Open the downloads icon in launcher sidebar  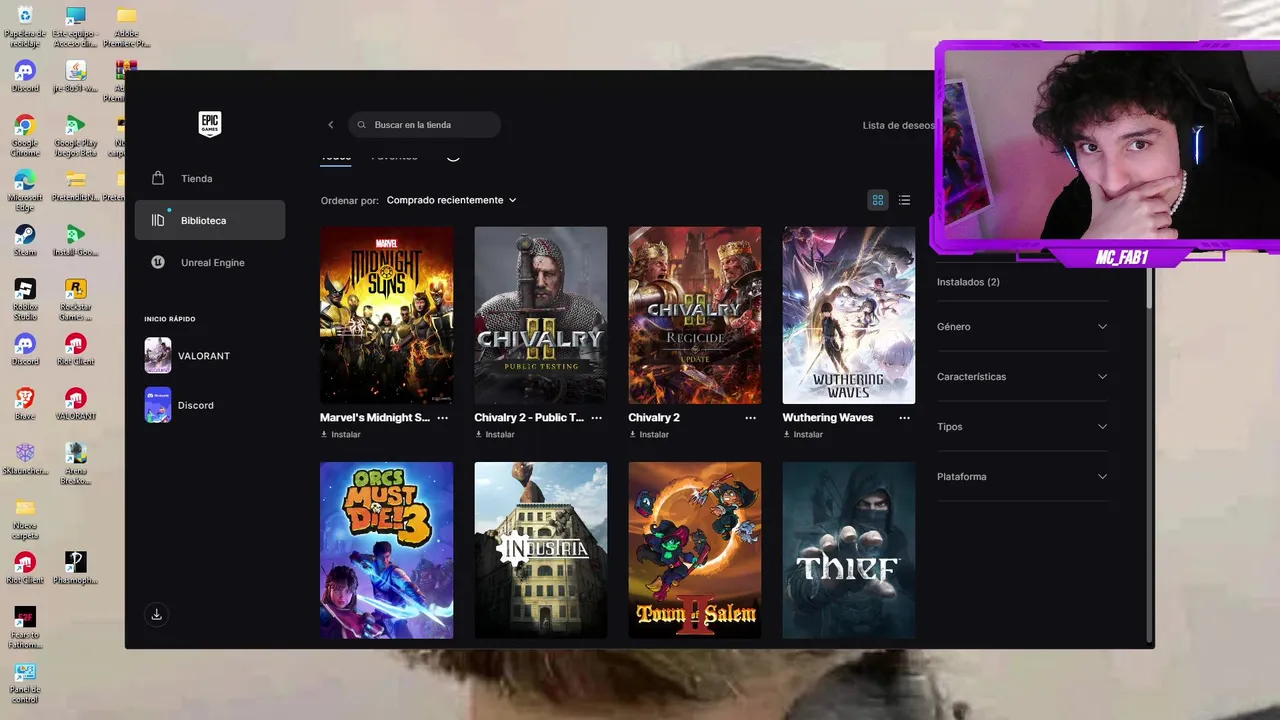(156, 615)
